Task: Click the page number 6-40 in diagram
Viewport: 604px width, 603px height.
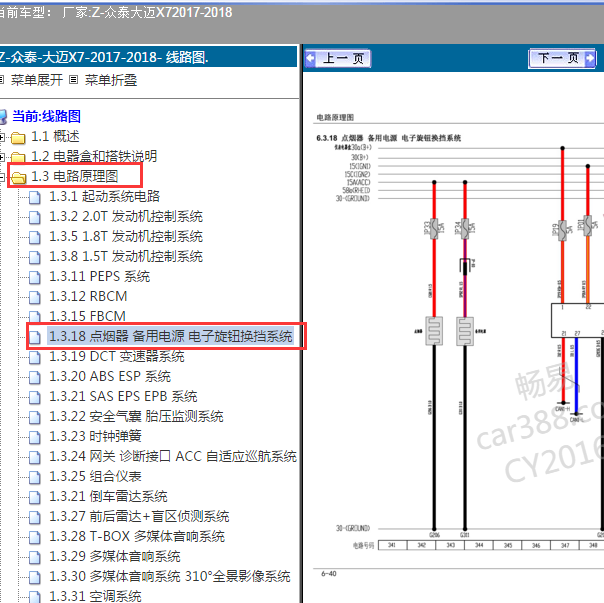Action: 329,574
